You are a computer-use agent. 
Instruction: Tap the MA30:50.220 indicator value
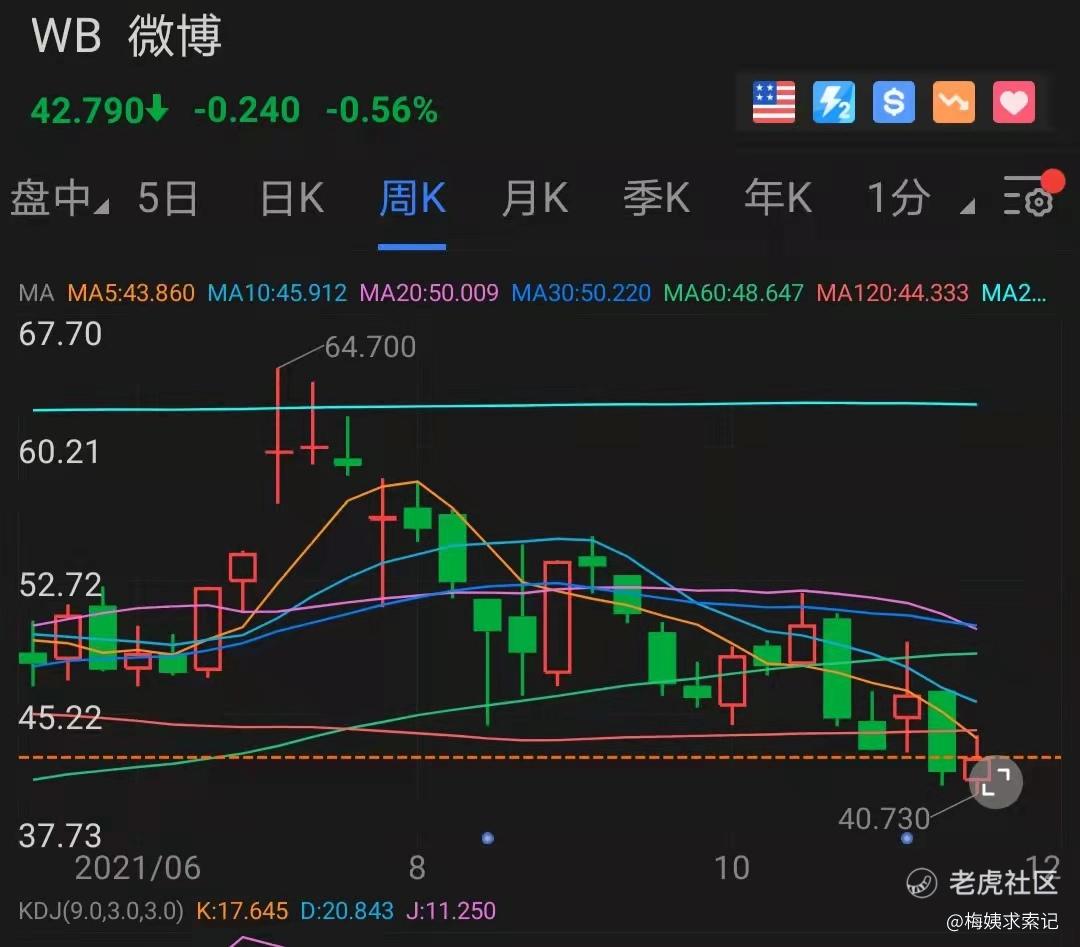click(581, 293)
